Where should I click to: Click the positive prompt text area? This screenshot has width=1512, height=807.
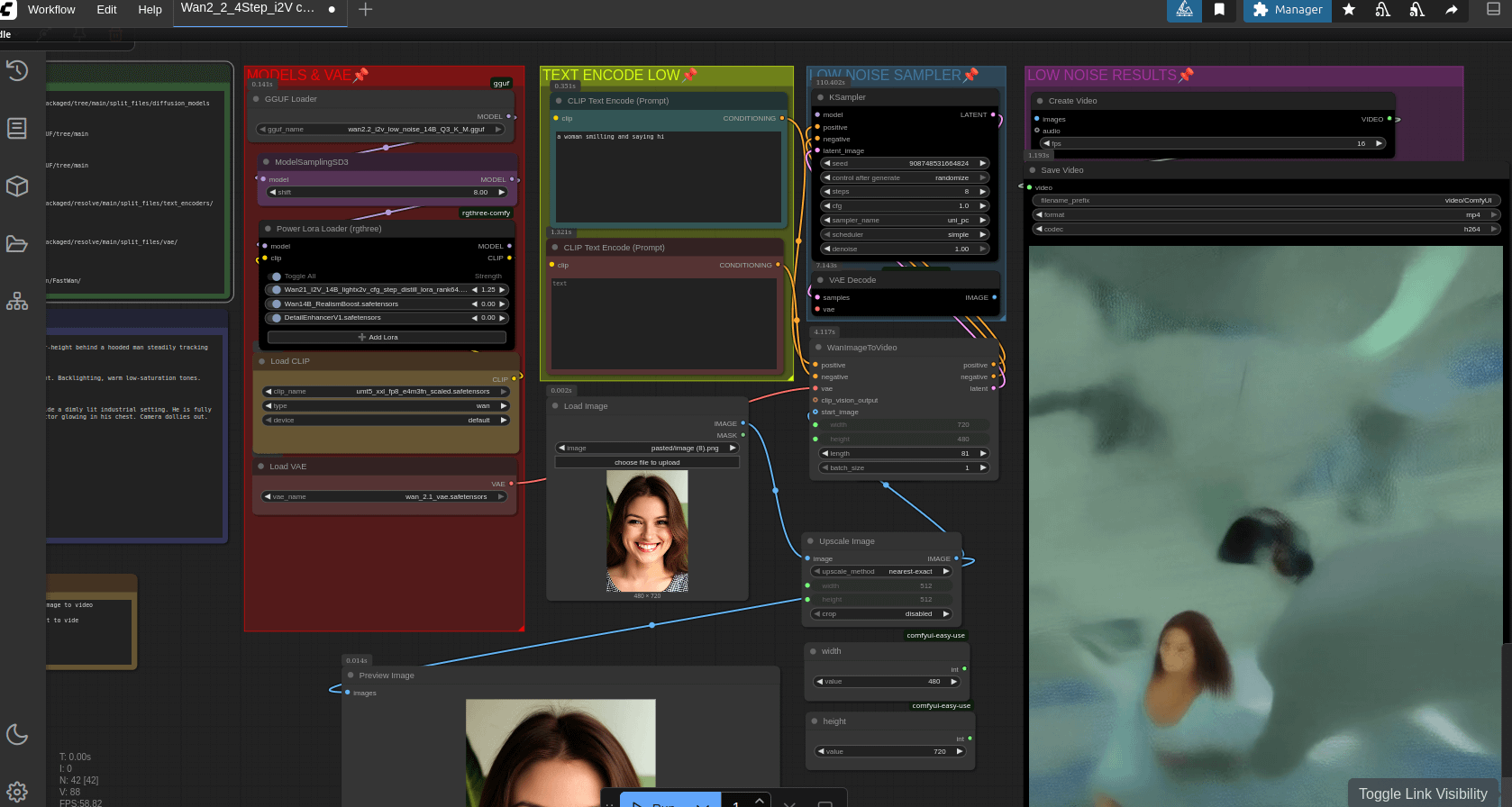[667, 176]
